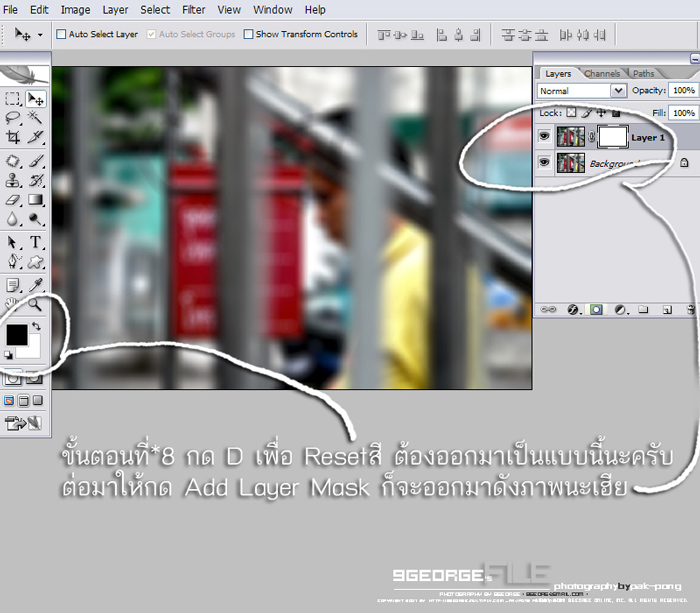The image size is (700, 613).
Task: Open the Image menu
Action: pos(75,9)
